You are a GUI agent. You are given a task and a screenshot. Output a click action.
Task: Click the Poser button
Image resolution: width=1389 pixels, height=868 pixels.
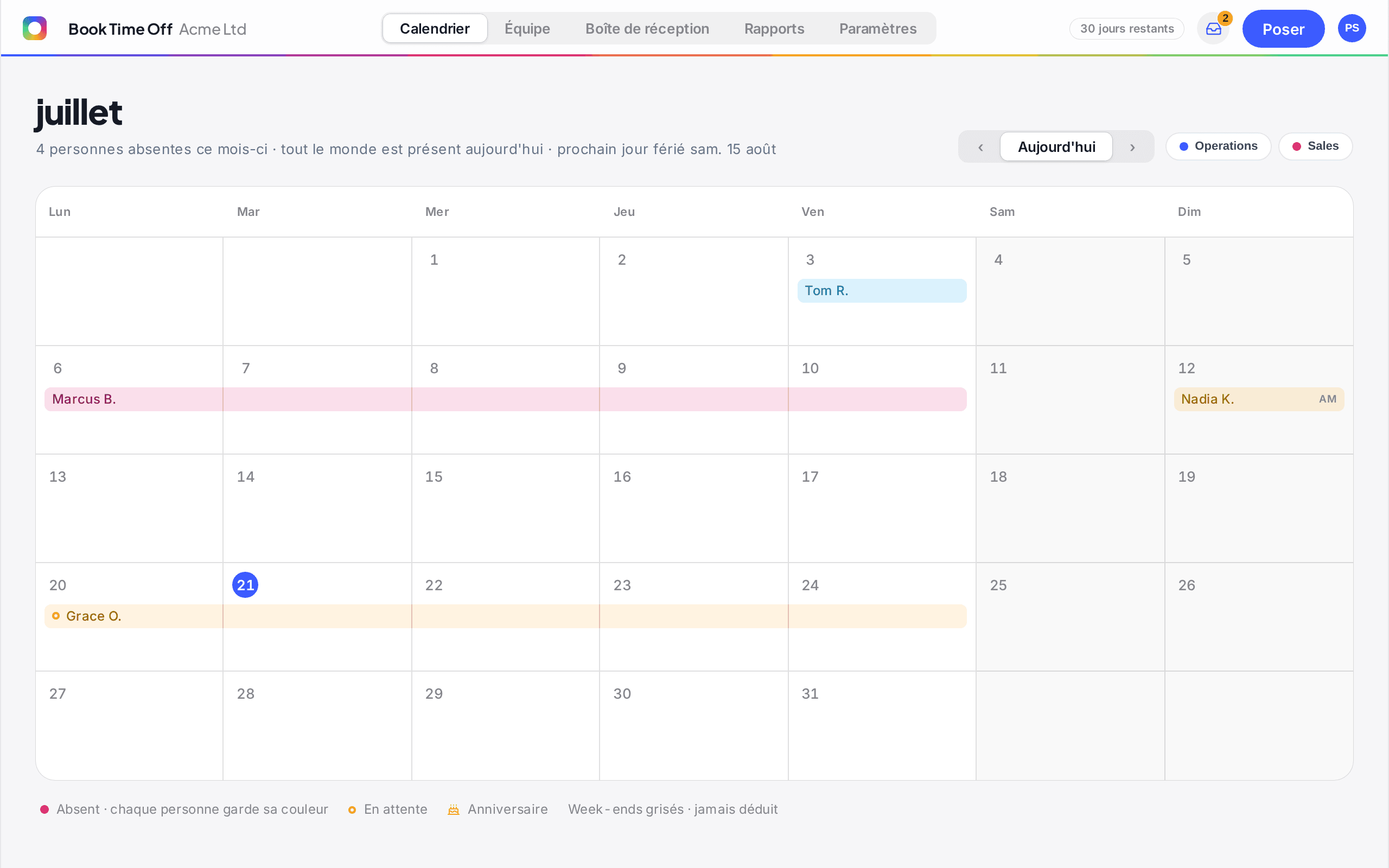coord(1283,29)
